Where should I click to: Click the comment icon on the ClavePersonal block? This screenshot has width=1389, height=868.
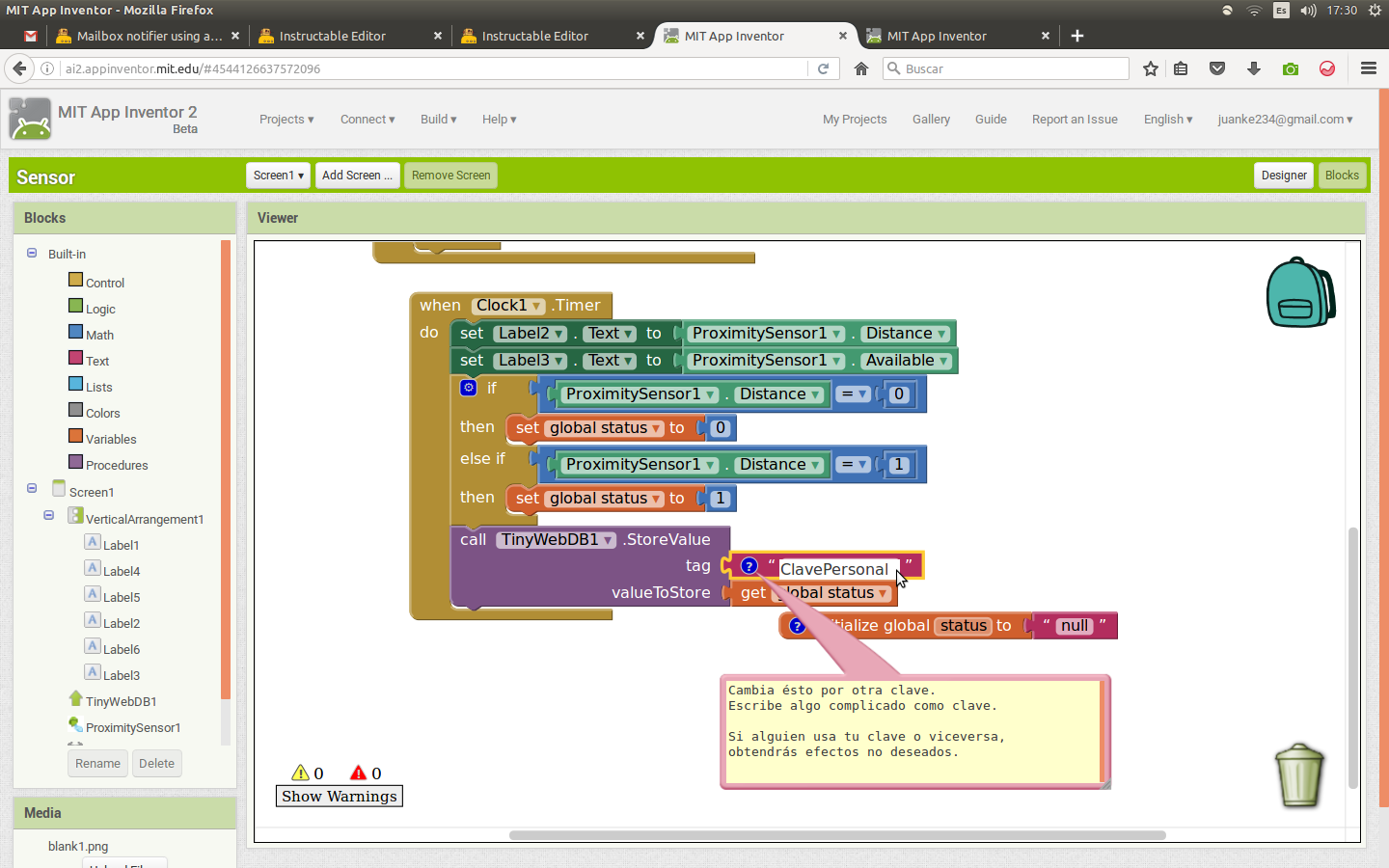(x=749, y=566)
